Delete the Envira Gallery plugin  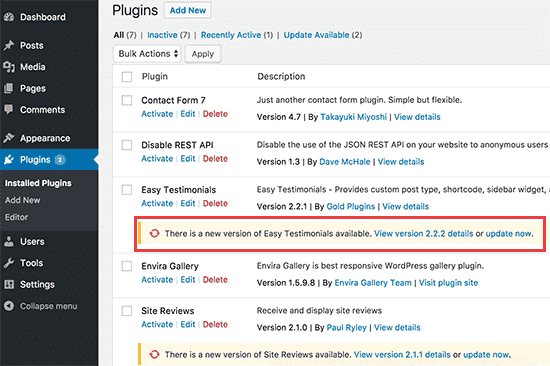[215, 280]
